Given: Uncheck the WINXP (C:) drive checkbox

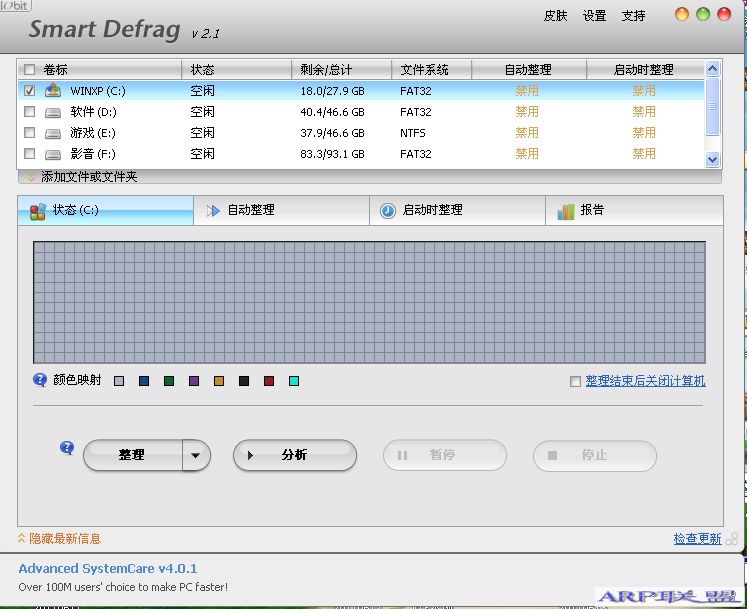Looking at the screenshot, I should pyautogui.click(x=30, y=90).
